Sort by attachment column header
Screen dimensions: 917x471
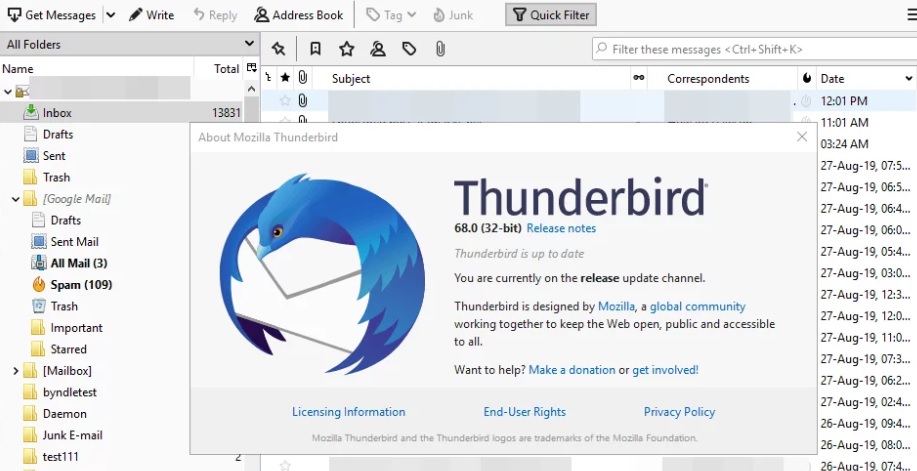point(302,78)
